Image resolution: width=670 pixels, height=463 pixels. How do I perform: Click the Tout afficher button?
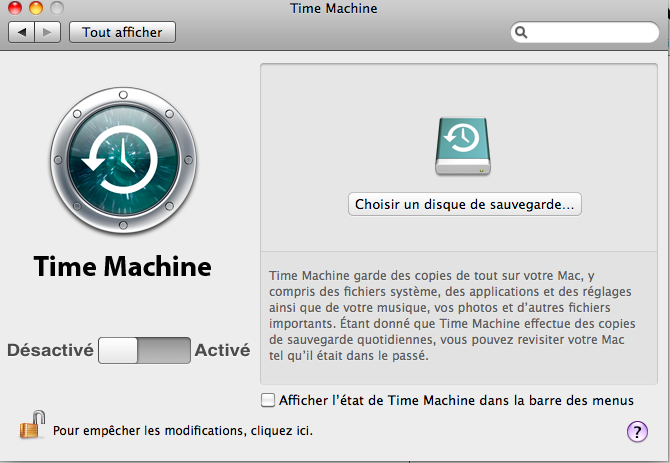pyautogui.click(x=122, y=33)
